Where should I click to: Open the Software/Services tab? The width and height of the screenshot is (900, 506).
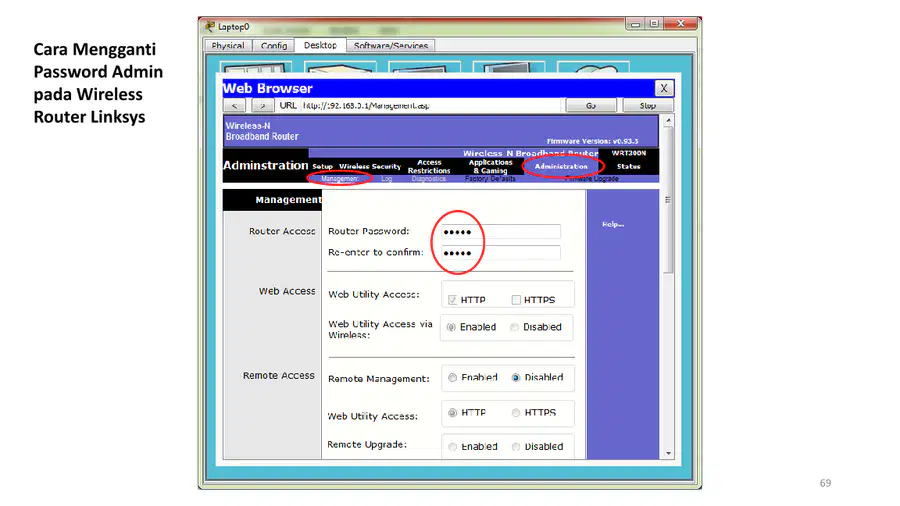click(390, 45)
